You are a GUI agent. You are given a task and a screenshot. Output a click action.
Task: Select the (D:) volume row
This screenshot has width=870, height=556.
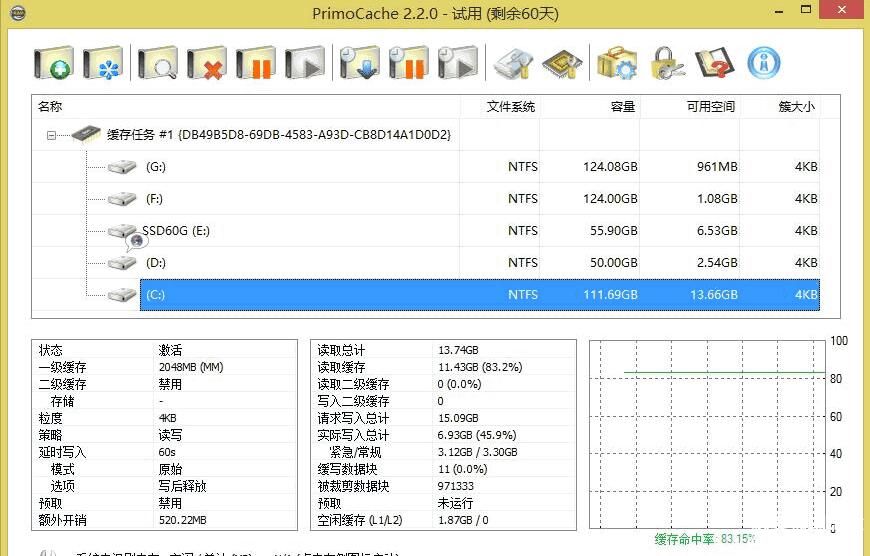click(x=425, y=262)
